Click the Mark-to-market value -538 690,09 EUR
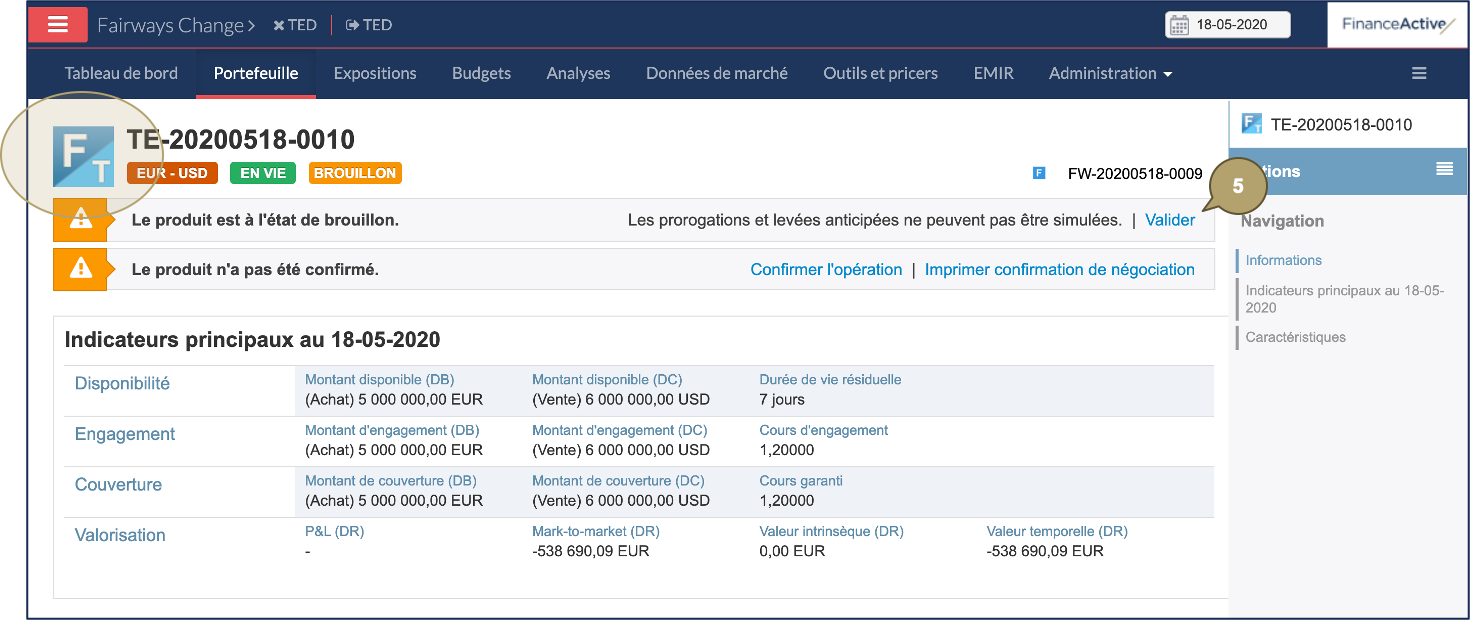Screen dimensions: 1470x620 pos(591,551)
